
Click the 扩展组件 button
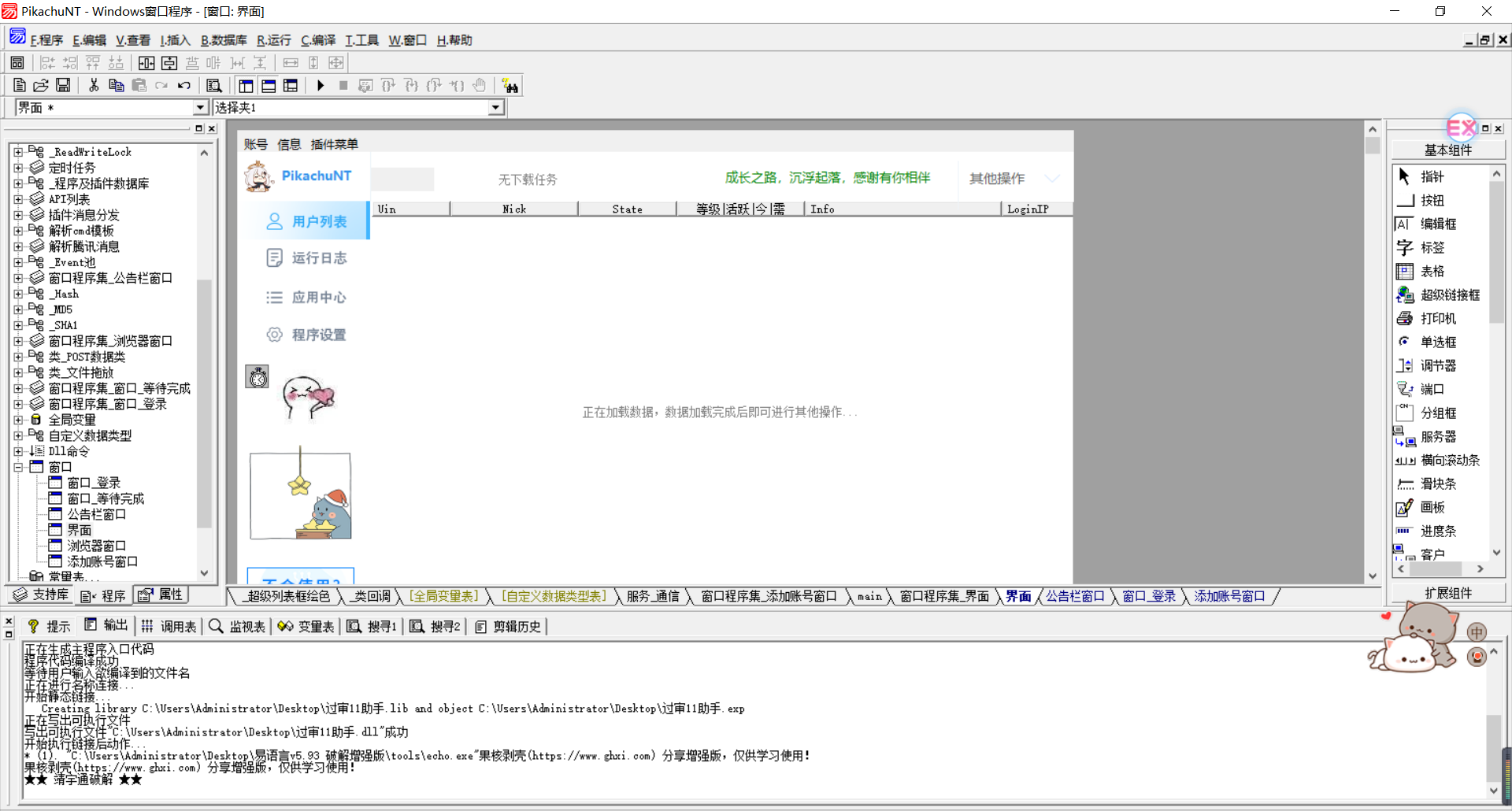1447,593
